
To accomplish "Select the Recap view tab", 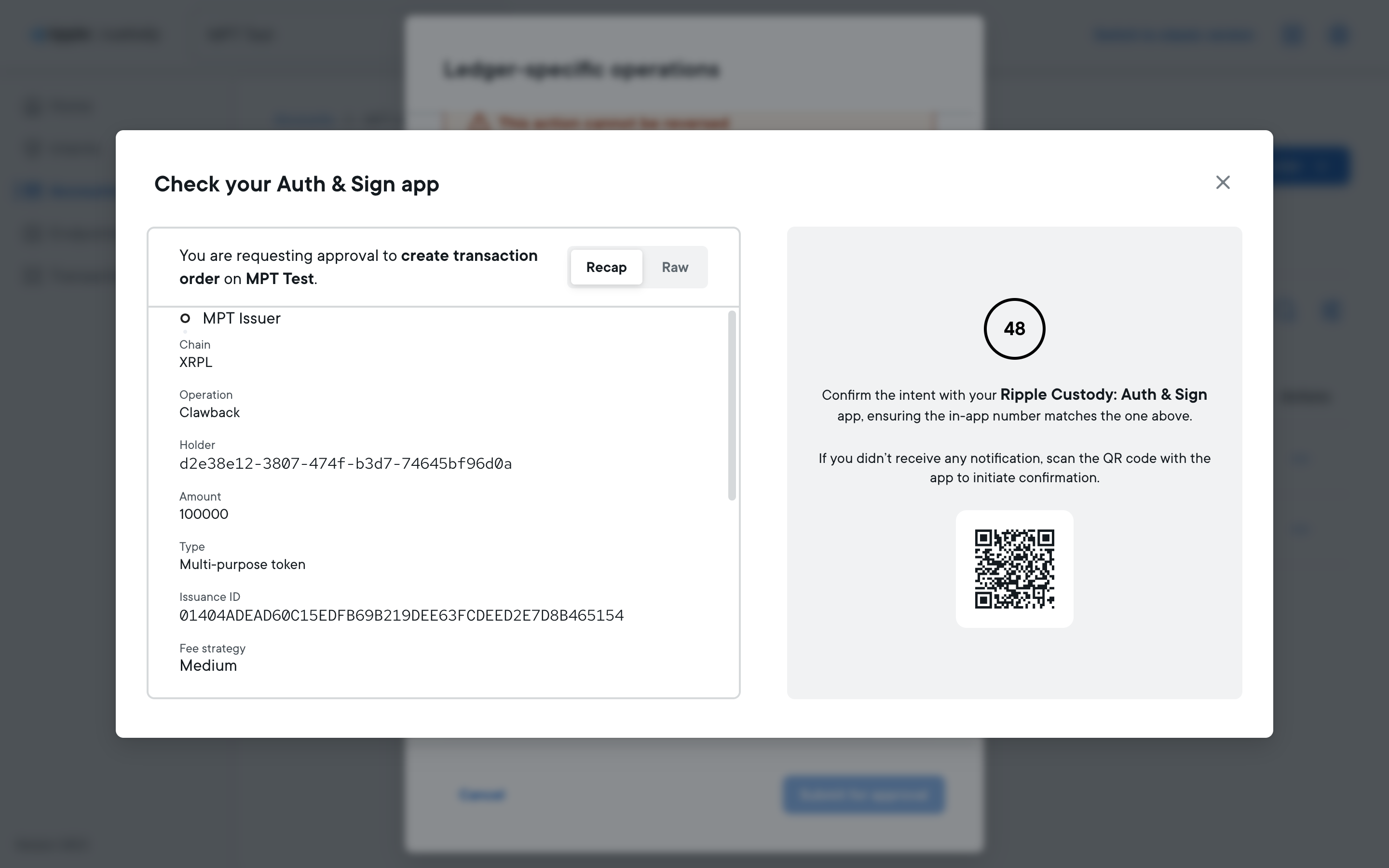I will [x=606, y=268].
